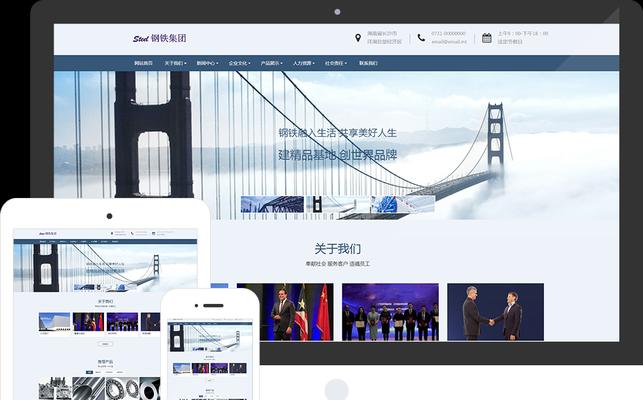Expand the 产品展示 dropdown menu
643x400 pixels.
[x=271, y=63]
